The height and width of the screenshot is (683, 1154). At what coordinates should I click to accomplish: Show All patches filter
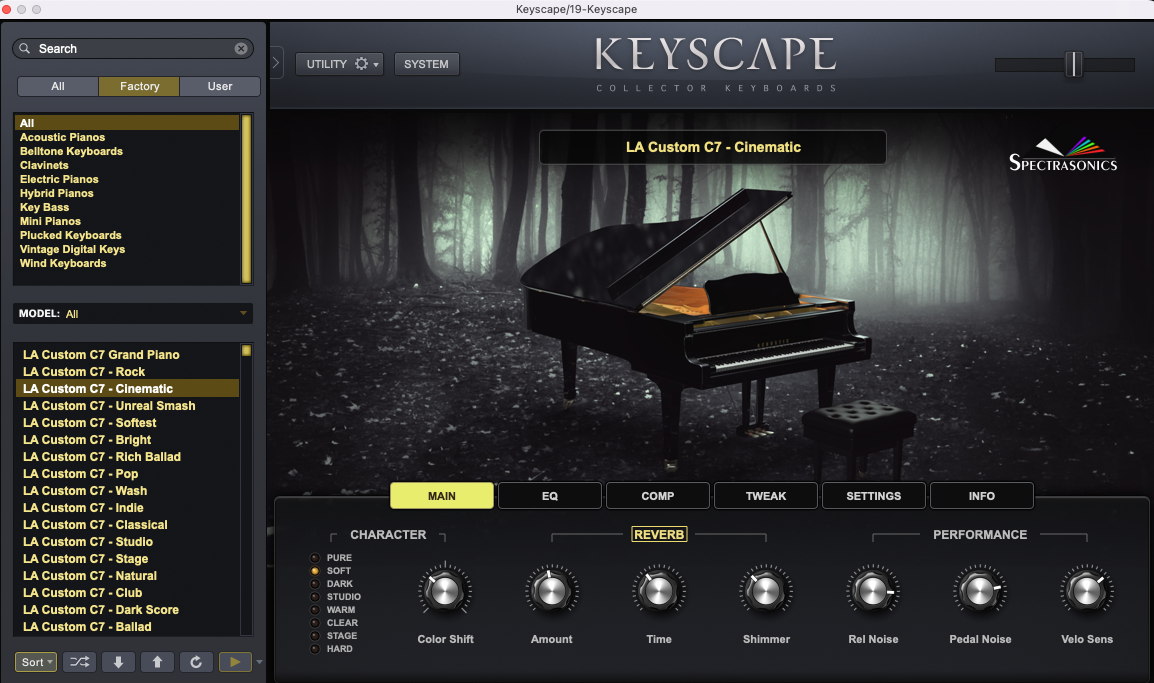[x=58, y=86]
